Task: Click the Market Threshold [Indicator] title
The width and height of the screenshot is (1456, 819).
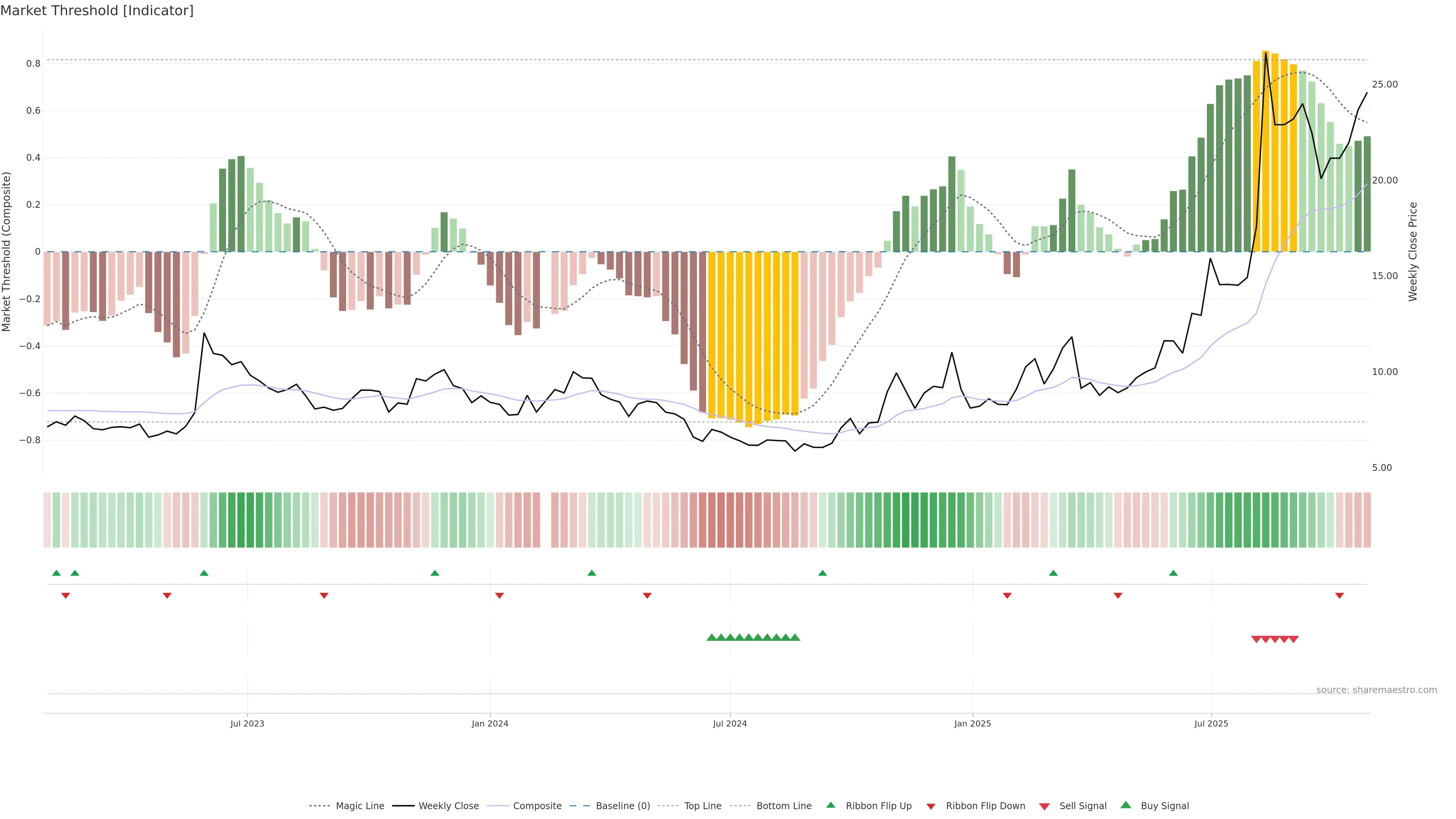Action: point(97,11)
